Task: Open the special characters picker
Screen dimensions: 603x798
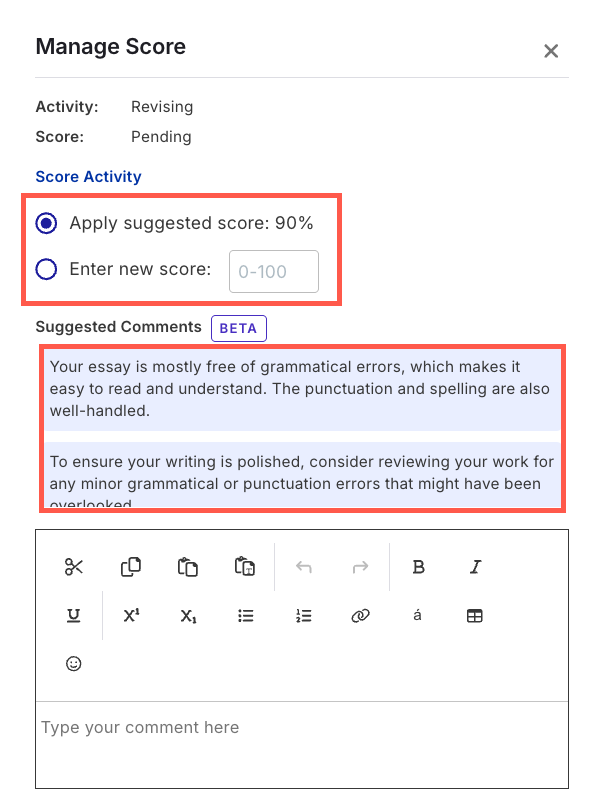Action: (418, 615)
